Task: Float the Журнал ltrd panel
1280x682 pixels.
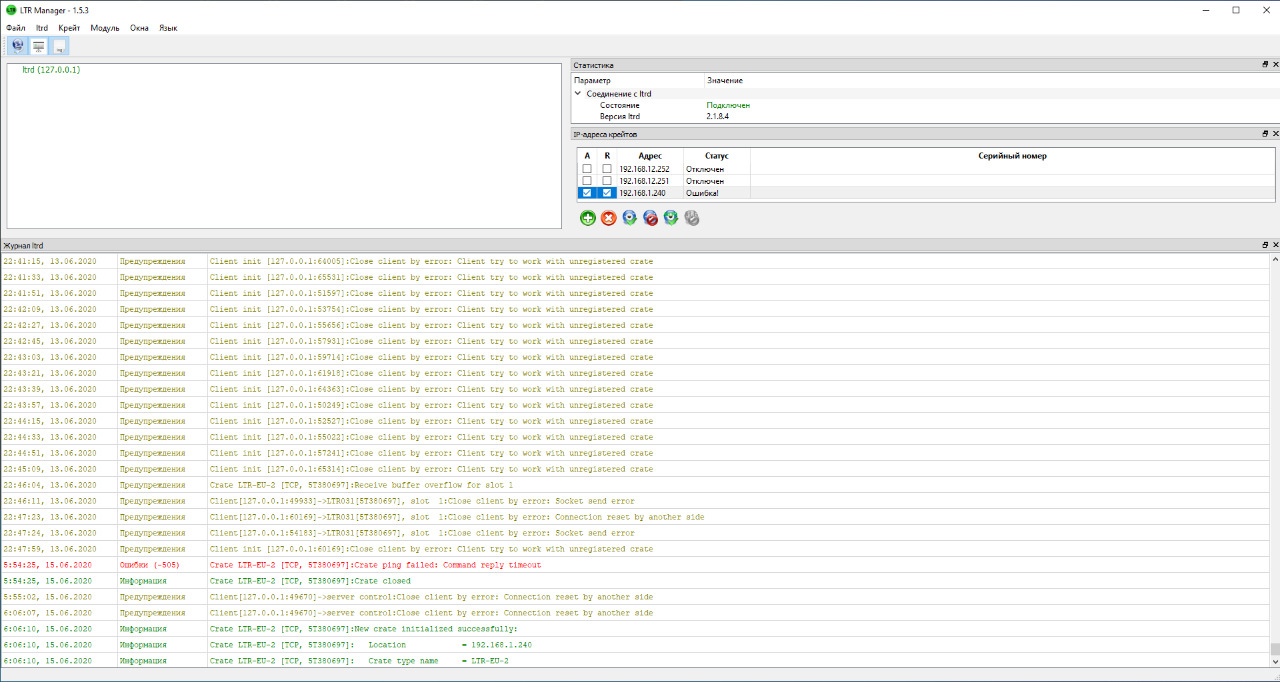Action: [x=1265, y=245]
